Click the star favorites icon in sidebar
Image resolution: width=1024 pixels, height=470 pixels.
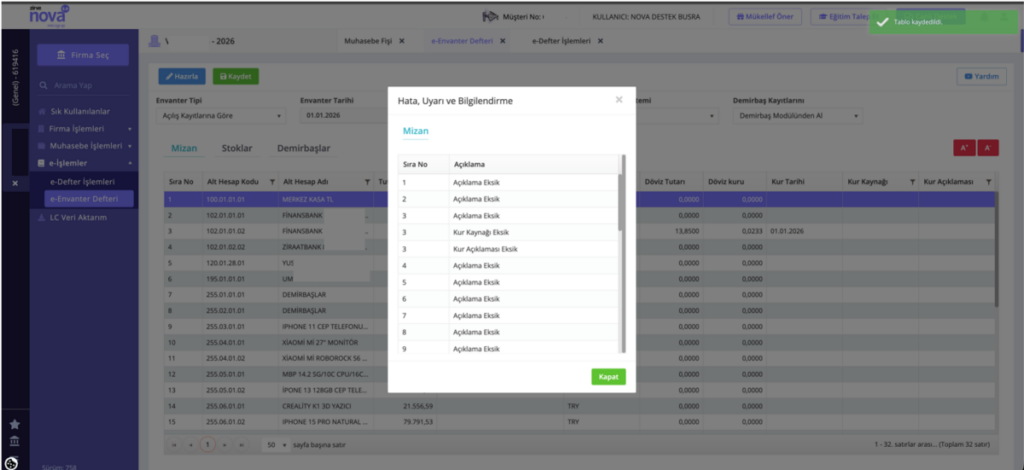point(14,424)
